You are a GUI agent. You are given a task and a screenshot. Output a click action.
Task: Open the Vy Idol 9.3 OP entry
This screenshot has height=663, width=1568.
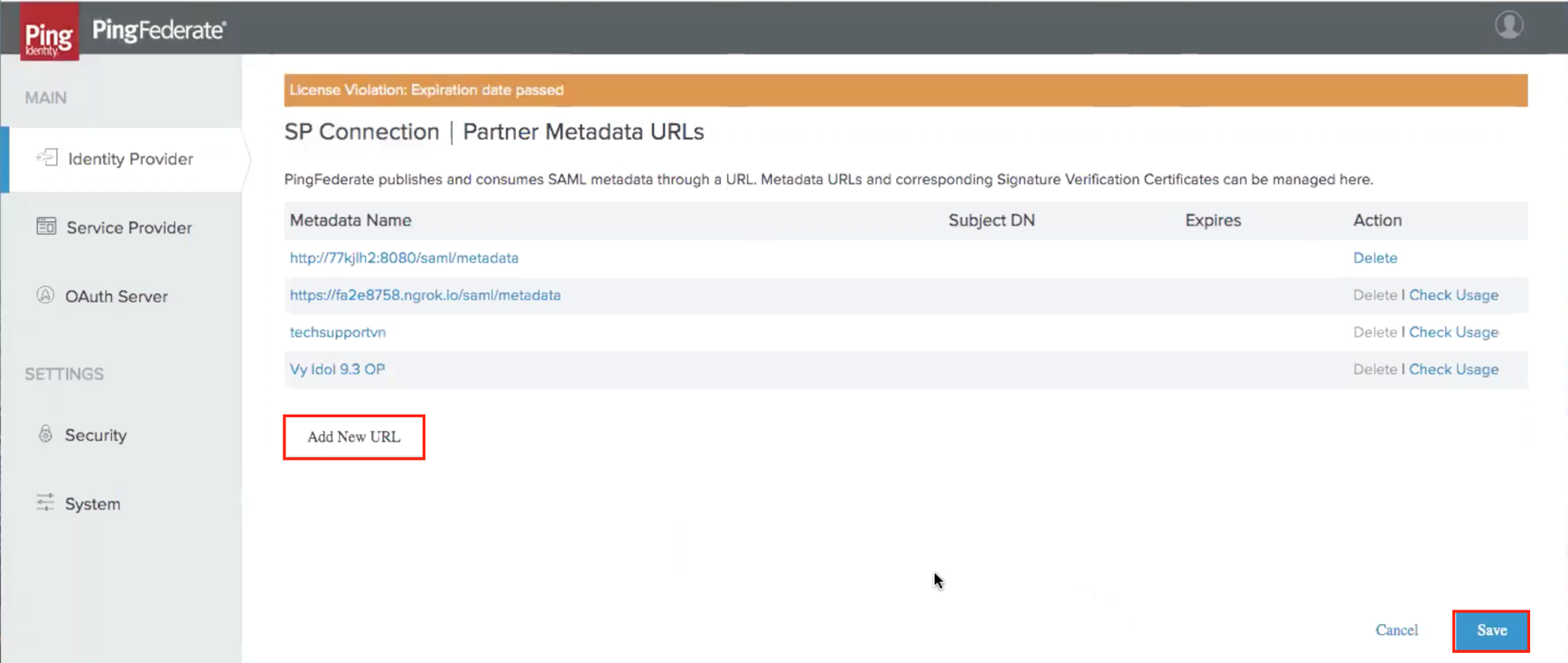coord(337,369)
